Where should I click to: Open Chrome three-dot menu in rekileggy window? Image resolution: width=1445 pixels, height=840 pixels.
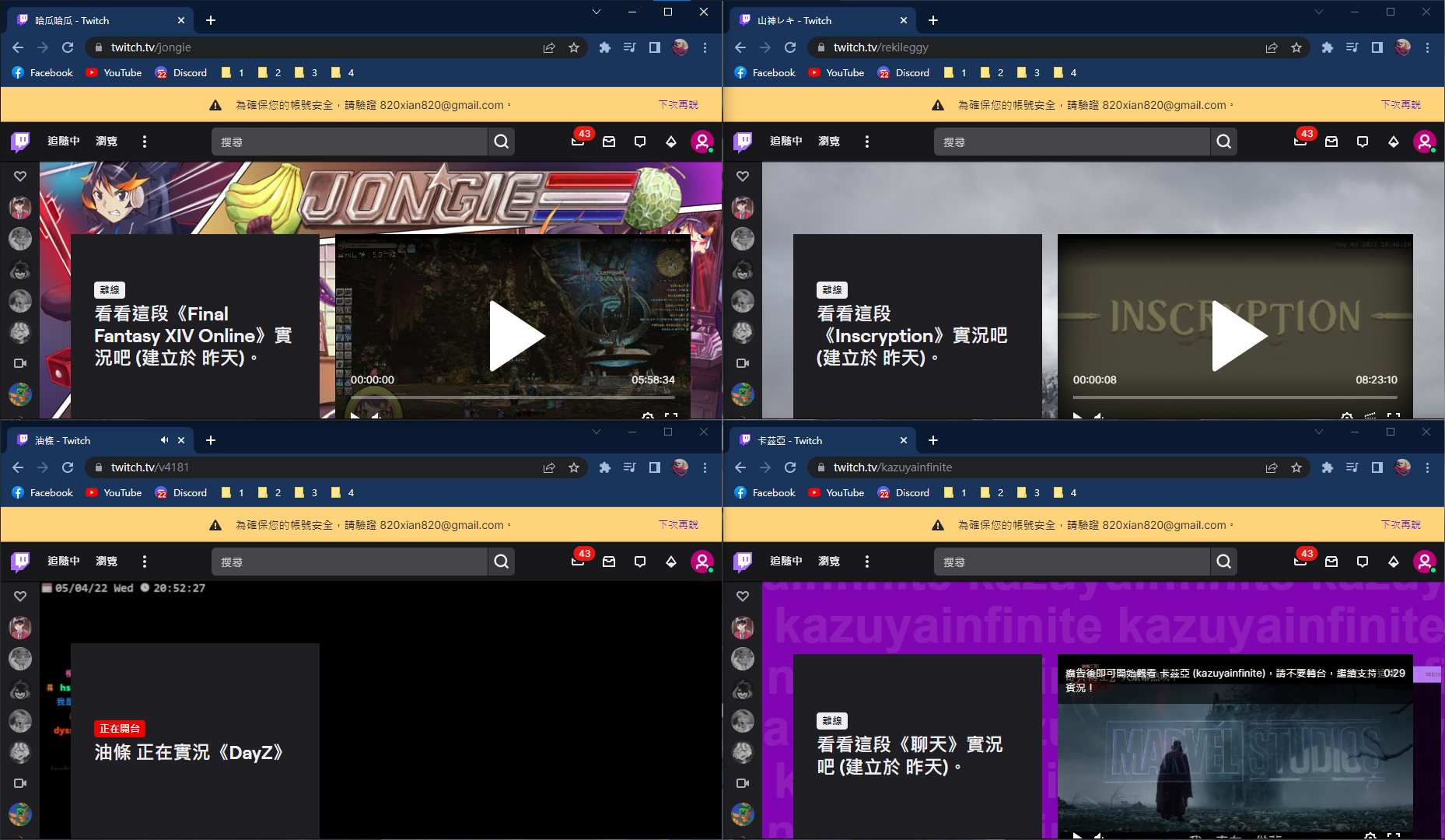[1428, 47]
